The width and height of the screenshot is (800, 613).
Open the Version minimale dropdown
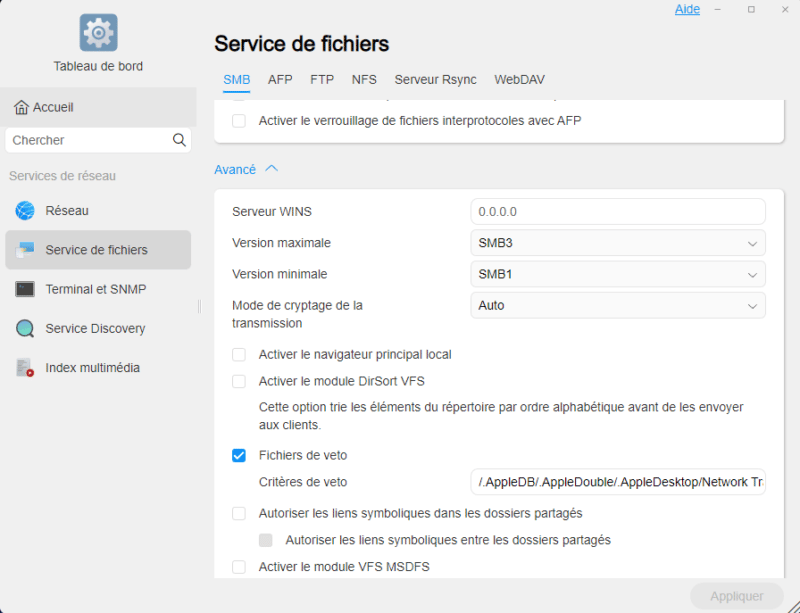[x=617, y=274]
